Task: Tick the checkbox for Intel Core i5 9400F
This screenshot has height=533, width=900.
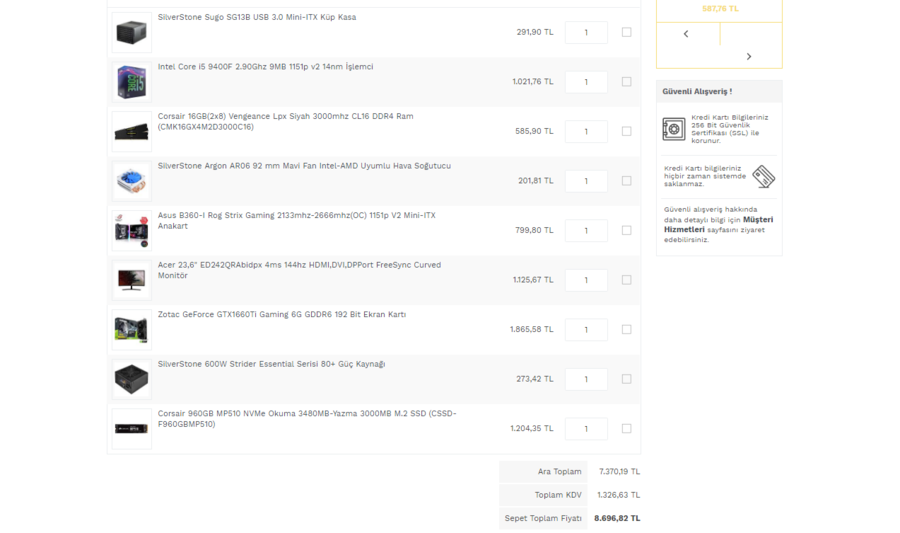Action: tap(626, 81)
